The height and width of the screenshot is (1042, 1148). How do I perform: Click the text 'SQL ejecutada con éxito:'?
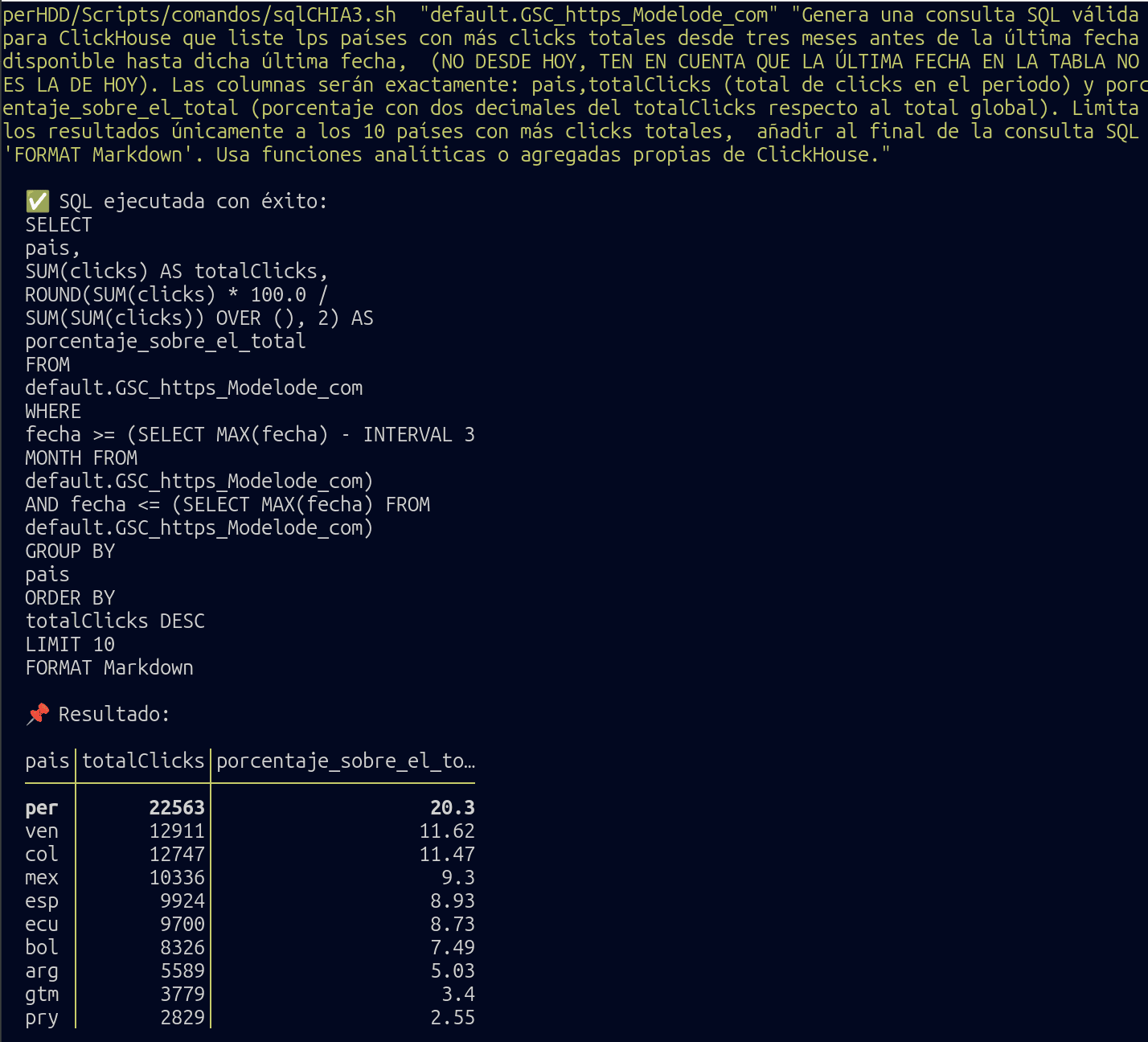pyautogui.click(x=193, y=202)
